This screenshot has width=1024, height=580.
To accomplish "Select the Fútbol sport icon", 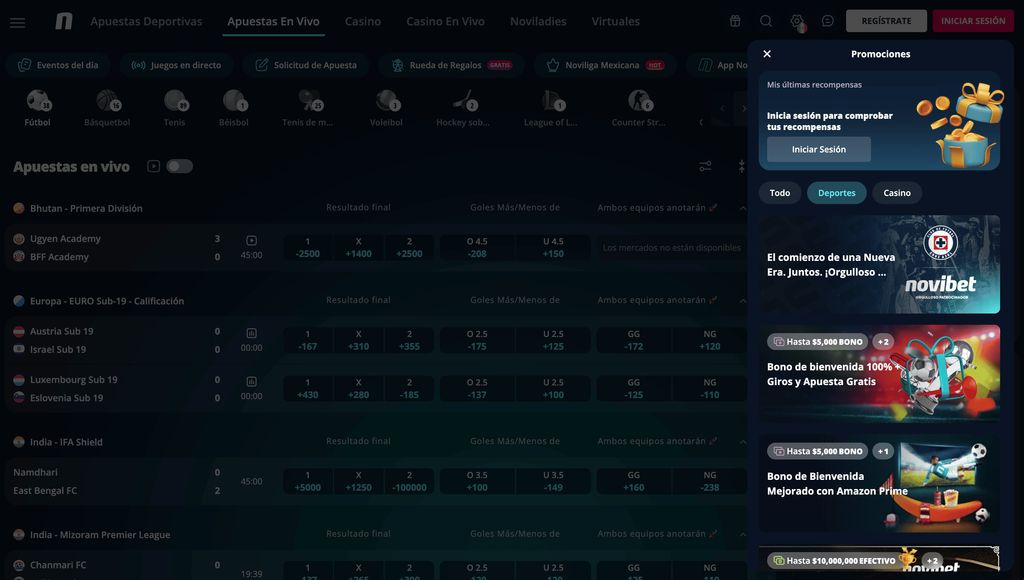I will click(x=38, y=108).
